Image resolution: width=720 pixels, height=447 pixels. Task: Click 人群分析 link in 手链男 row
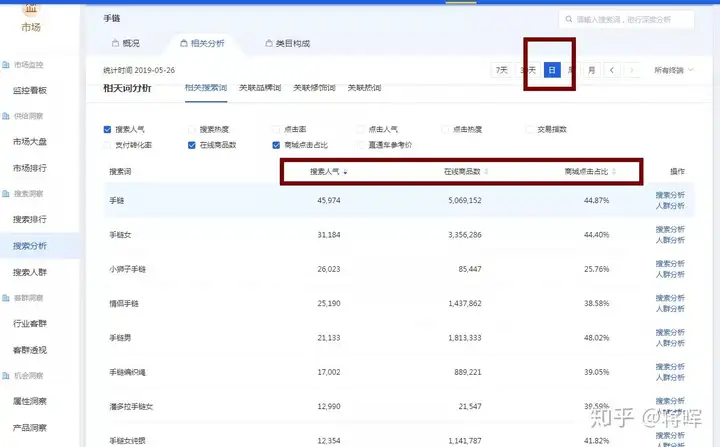coord(670,343)
